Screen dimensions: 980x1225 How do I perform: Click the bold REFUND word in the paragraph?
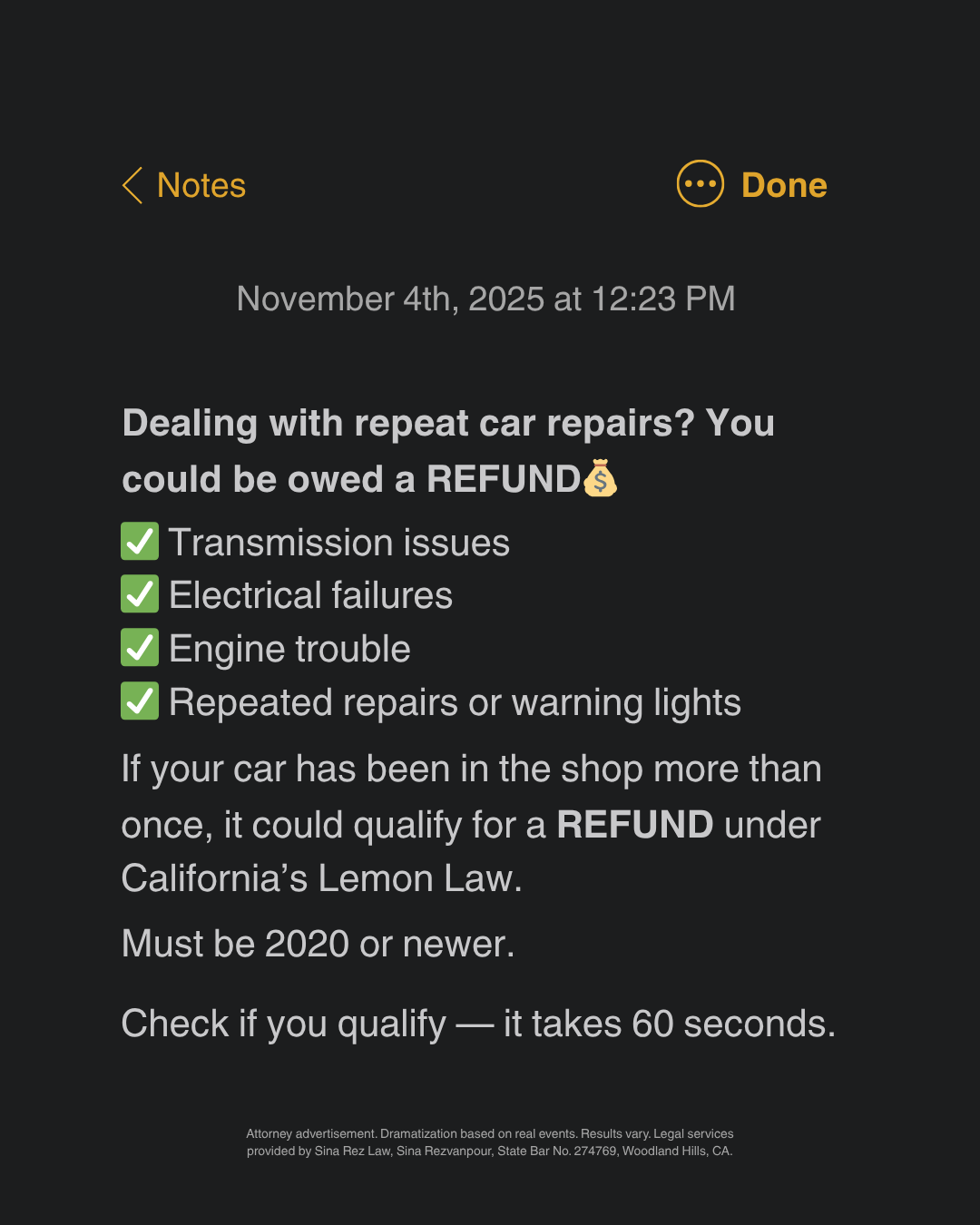[635, 825]
